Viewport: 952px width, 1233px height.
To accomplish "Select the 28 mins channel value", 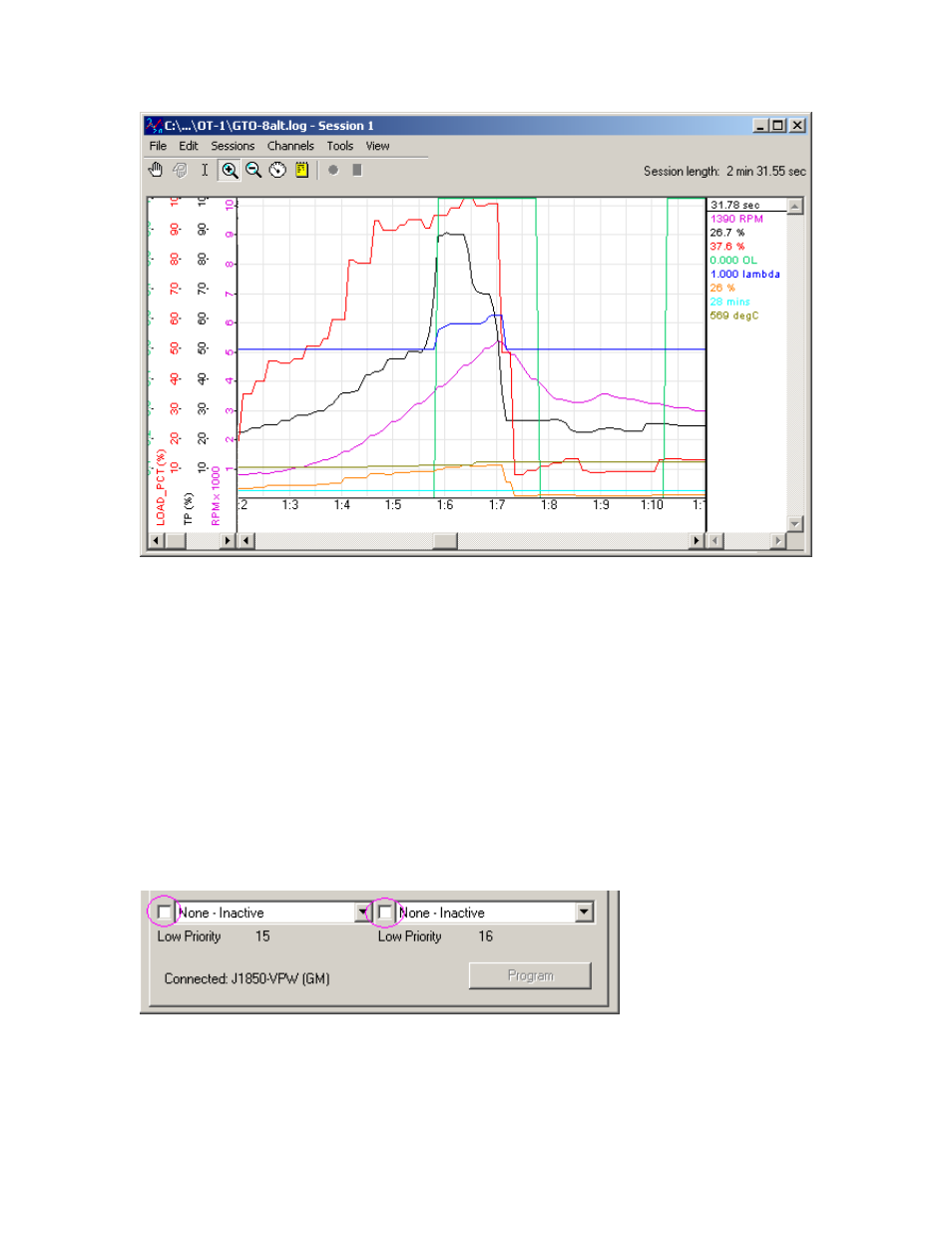I will pos(730,302).
